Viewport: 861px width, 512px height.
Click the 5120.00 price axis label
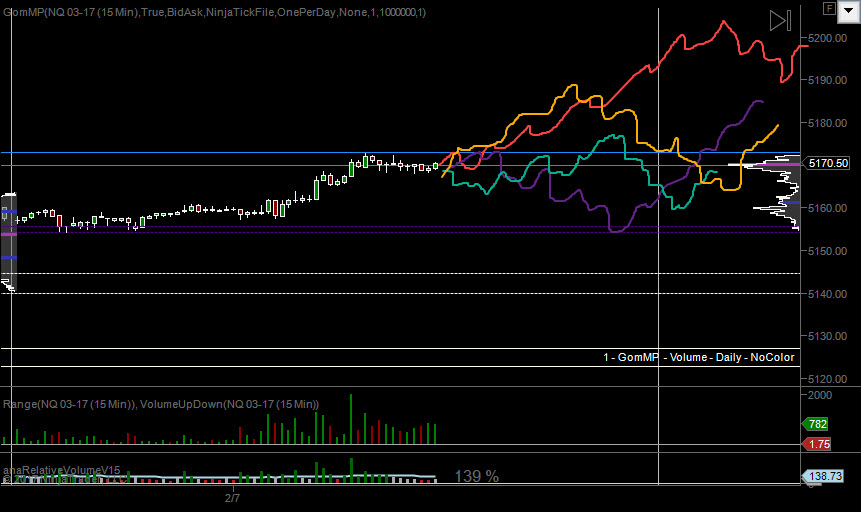828,379
